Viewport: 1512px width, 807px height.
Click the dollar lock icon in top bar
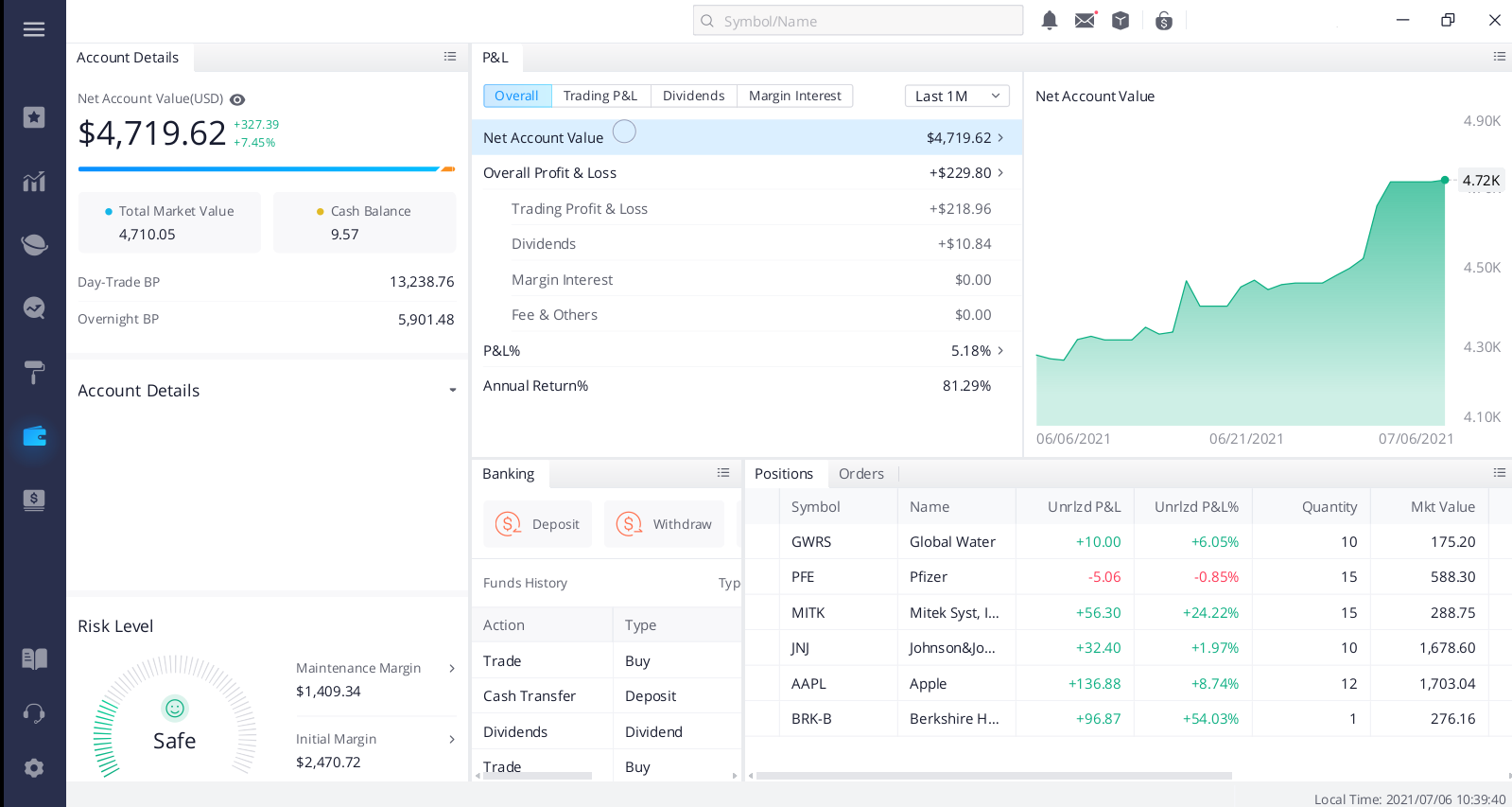point(1164,20)
